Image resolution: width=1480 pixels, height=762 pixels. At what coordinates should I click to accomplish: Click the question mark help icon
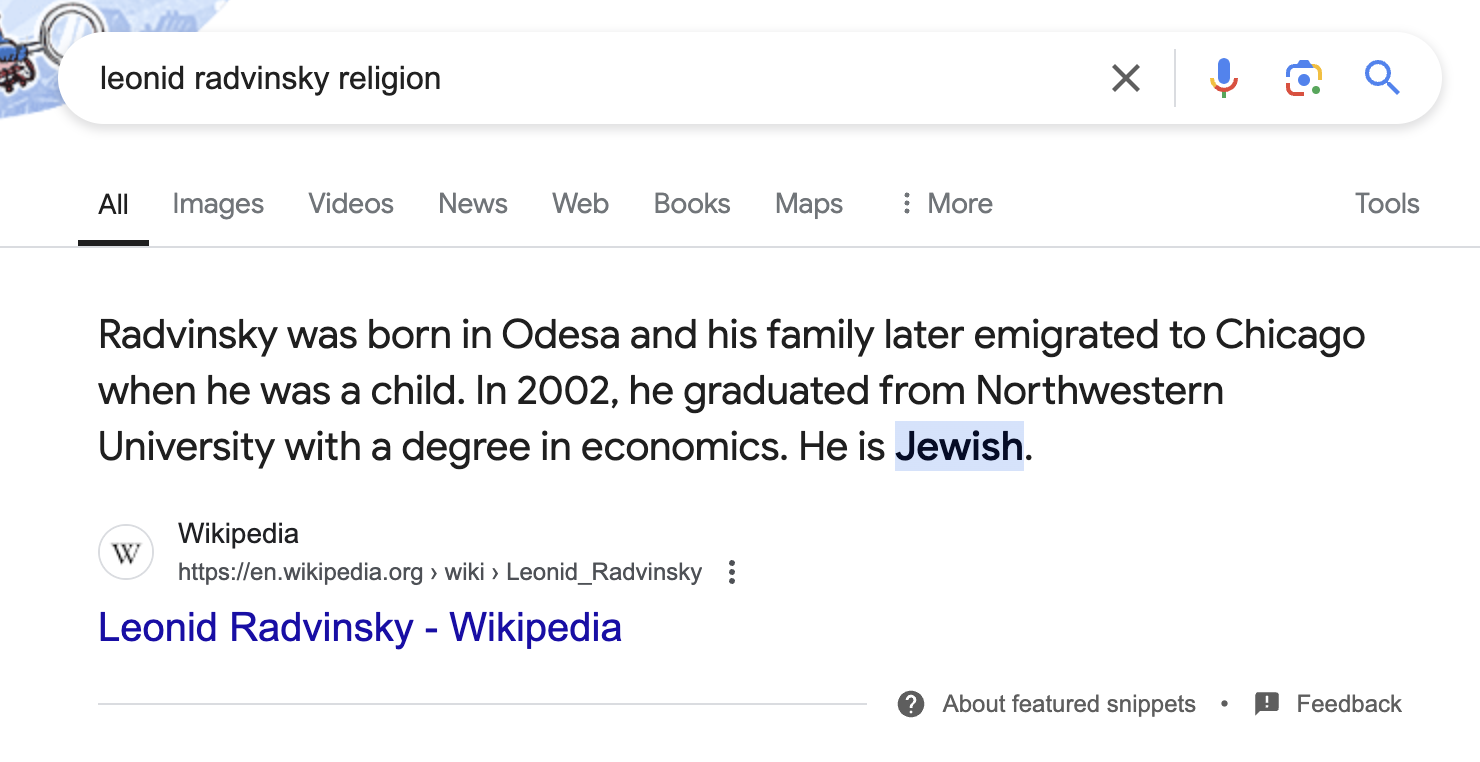[911, 704]
